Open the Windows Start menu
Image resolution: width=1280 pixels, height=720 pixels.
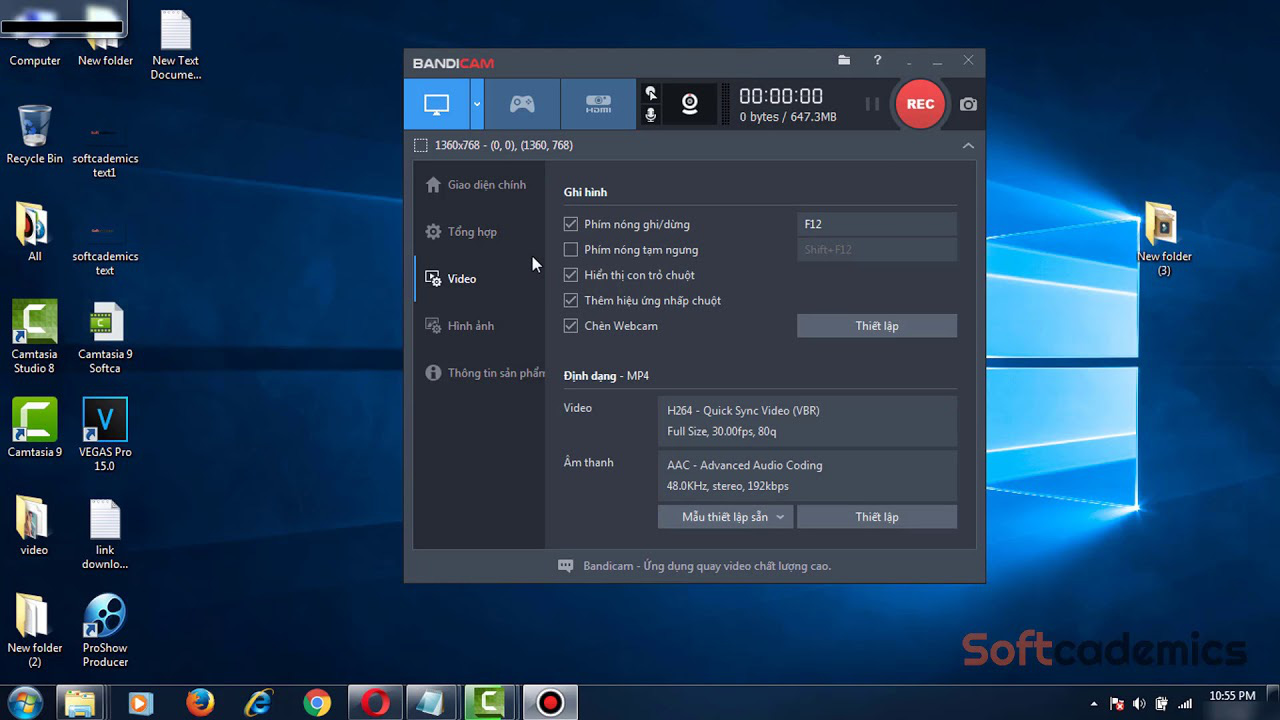click(24, 703)
